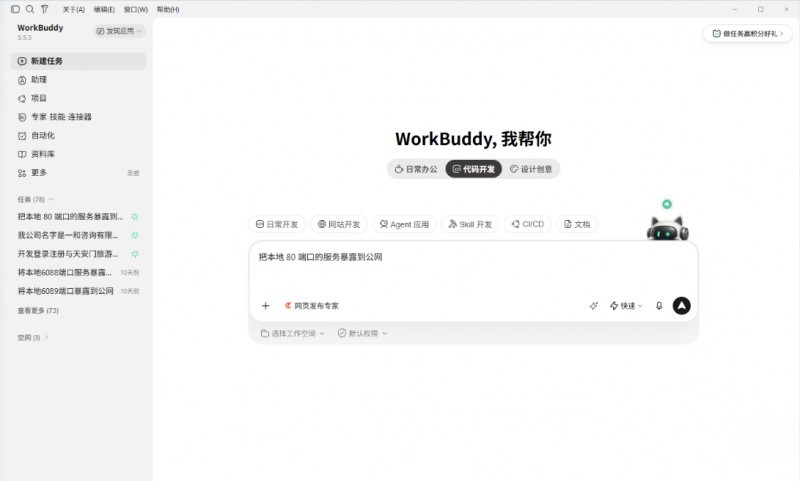Open the 窗口(W) menu
The image size is (800, 481).
[136, 10]
